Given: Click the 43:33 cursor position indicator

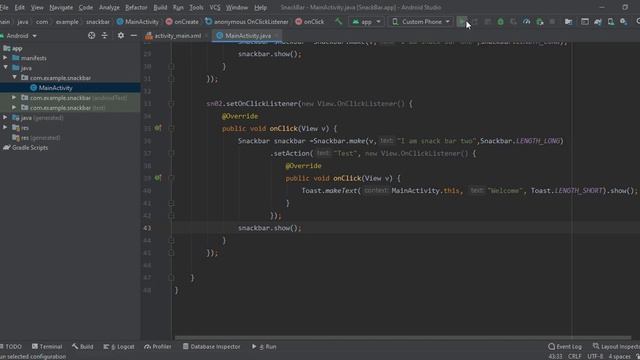Looking at the screenshot, I should pyautogui.click(x=555, y=356).
